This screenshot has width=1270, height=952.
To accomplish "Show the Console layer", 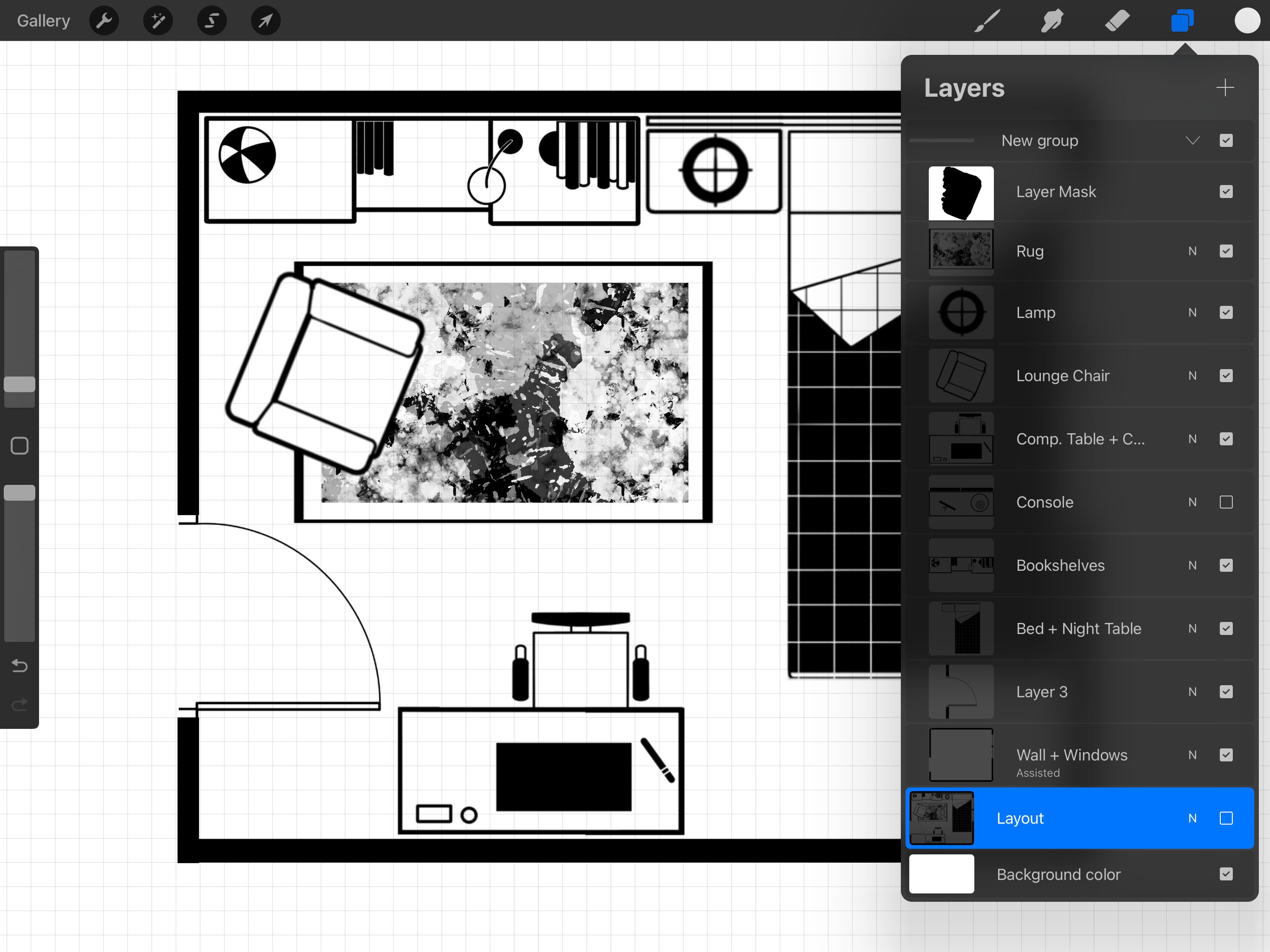I will click(1226, 502).
